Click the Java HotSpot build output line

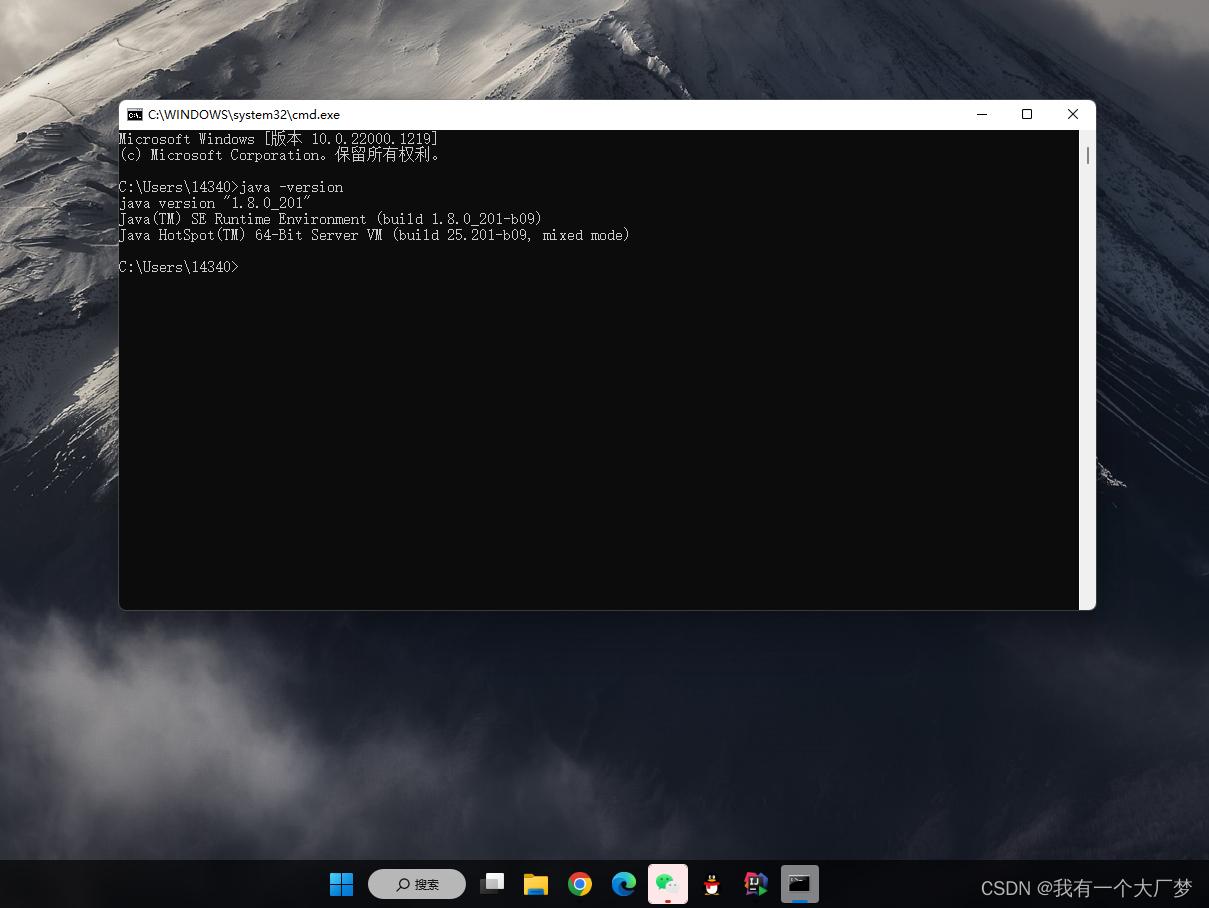[x=375, y=235]
